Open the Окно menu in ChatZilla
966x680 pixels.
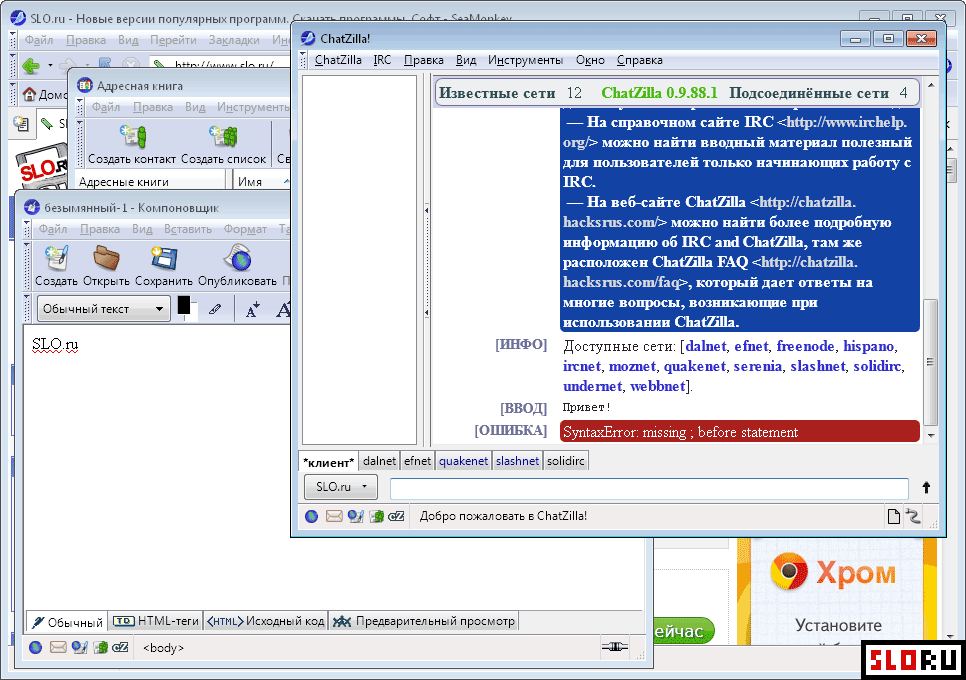[x=590, y=60]
